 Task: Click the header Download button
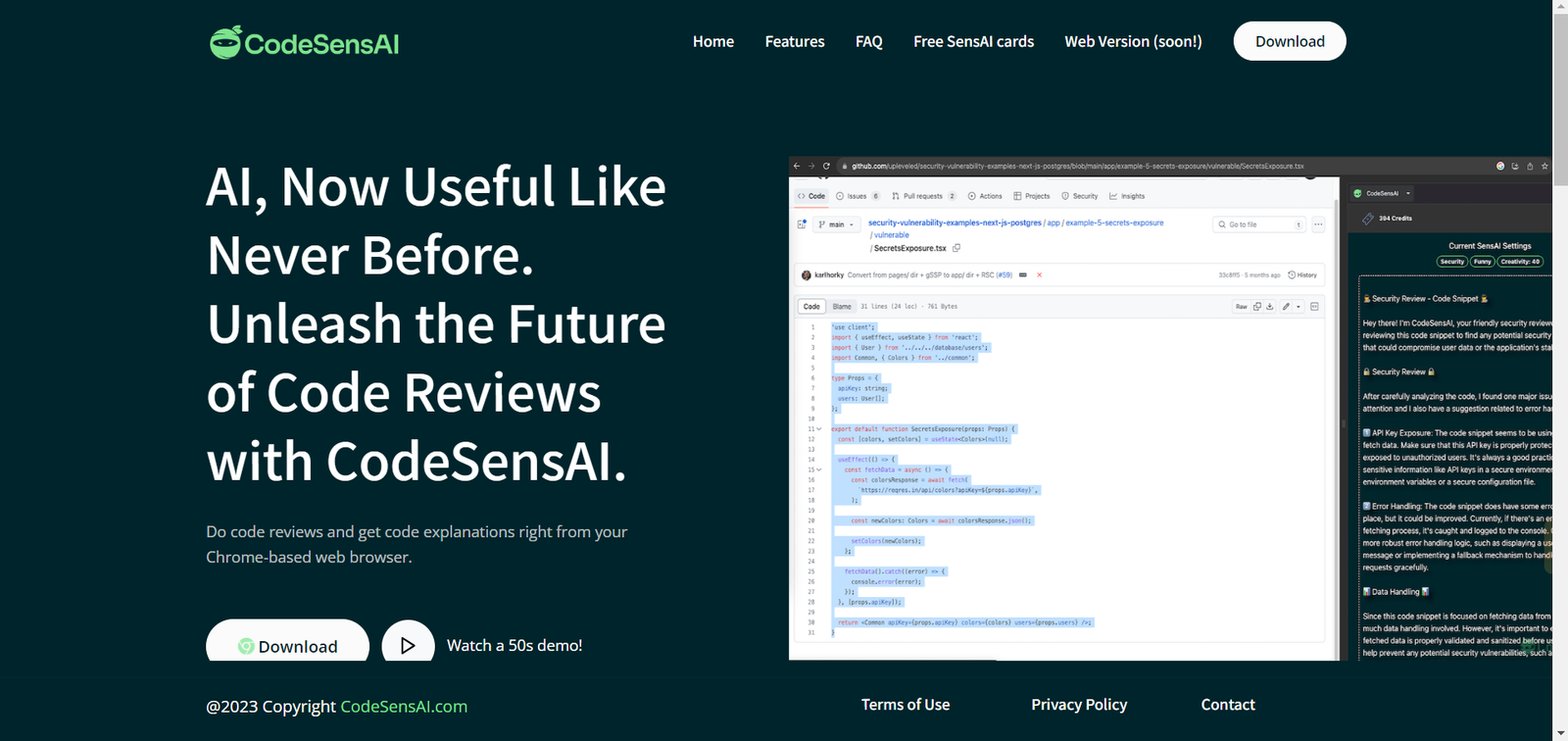1290,41
